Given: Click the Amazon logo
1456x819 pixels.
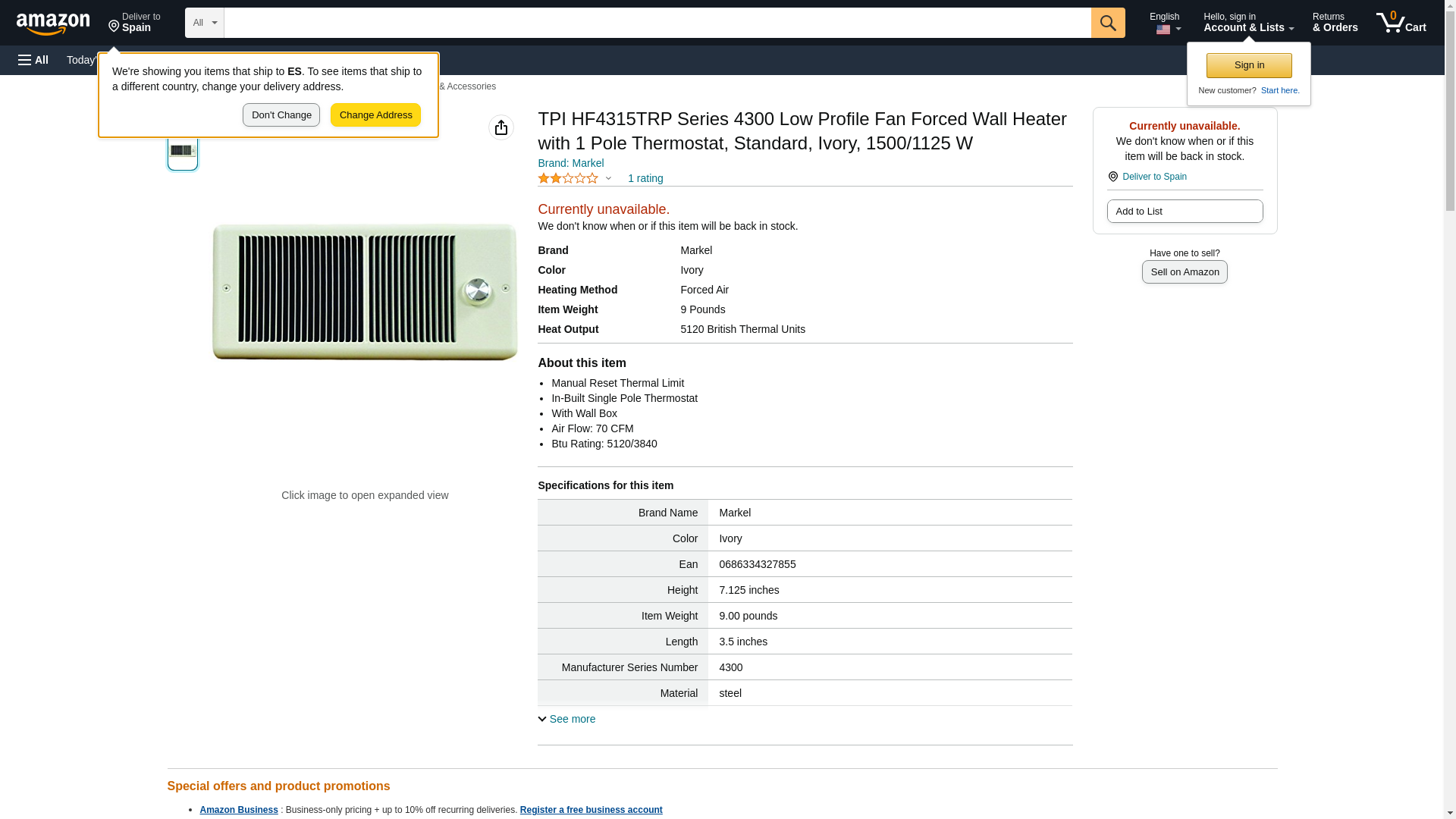Looking at the screenshot, I should [x=53, y=24].
